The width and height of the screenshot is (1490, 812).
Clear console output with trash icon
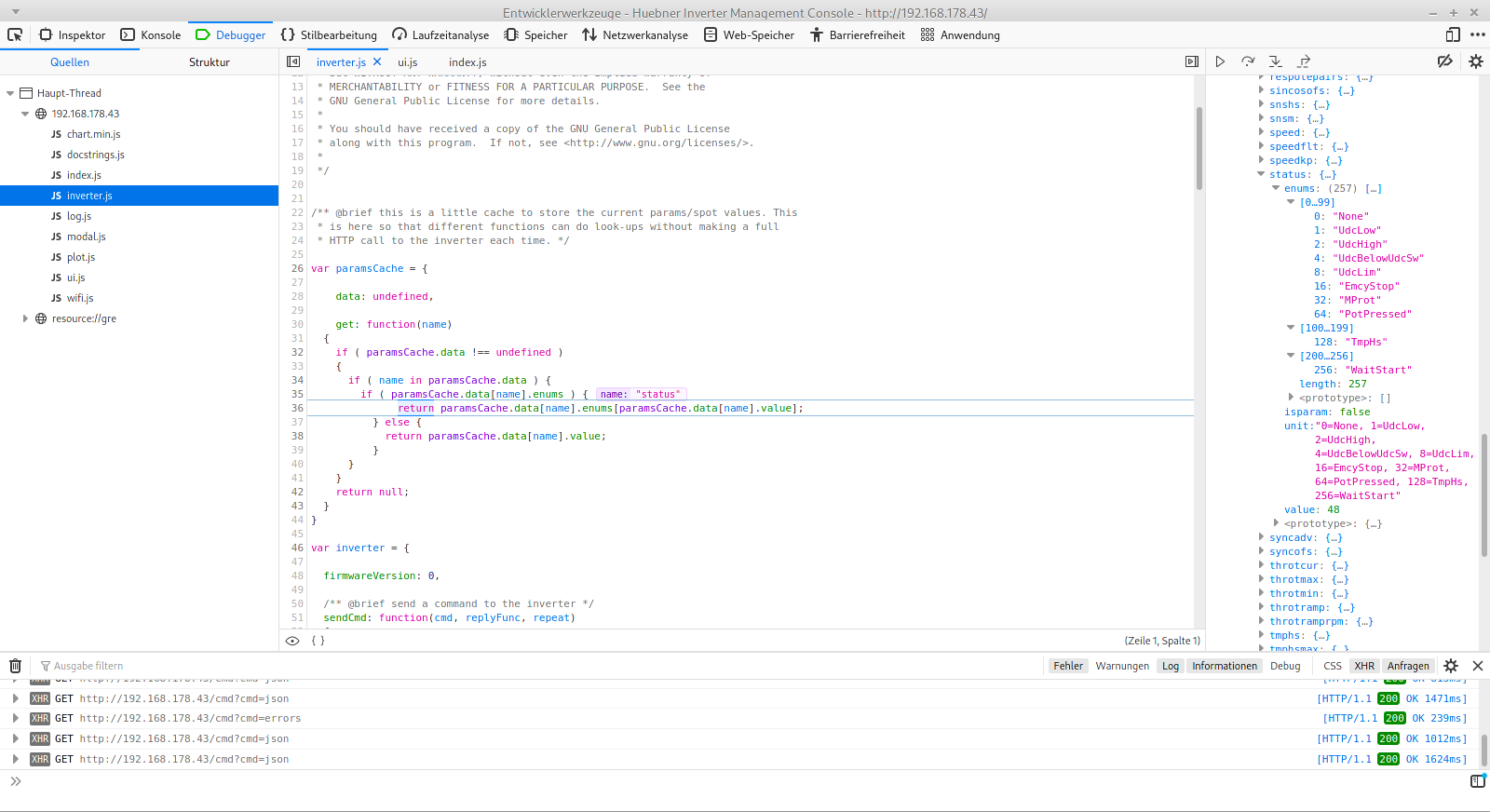(x=15, y=666)
